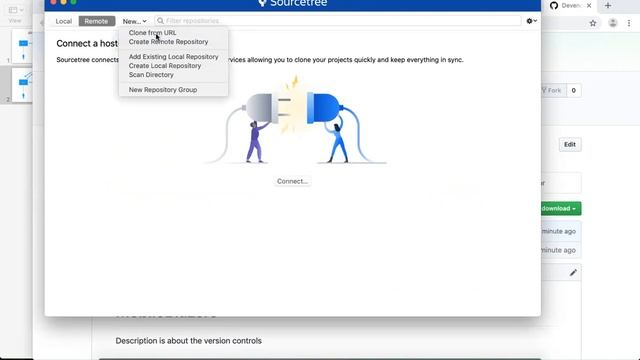Open green download dropdown in browser
This screenshot has height=360, width=640.
(561, 209)
